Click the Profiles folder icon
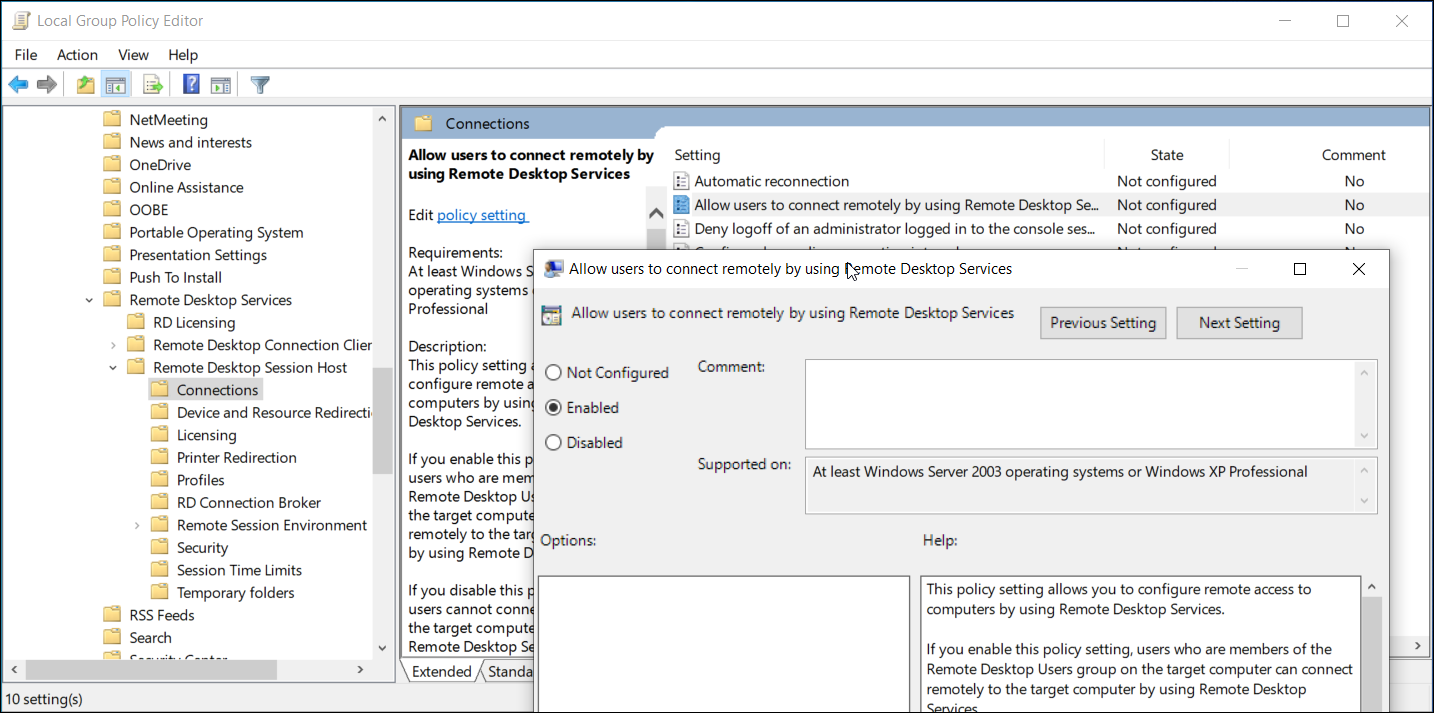 point(160,480)
